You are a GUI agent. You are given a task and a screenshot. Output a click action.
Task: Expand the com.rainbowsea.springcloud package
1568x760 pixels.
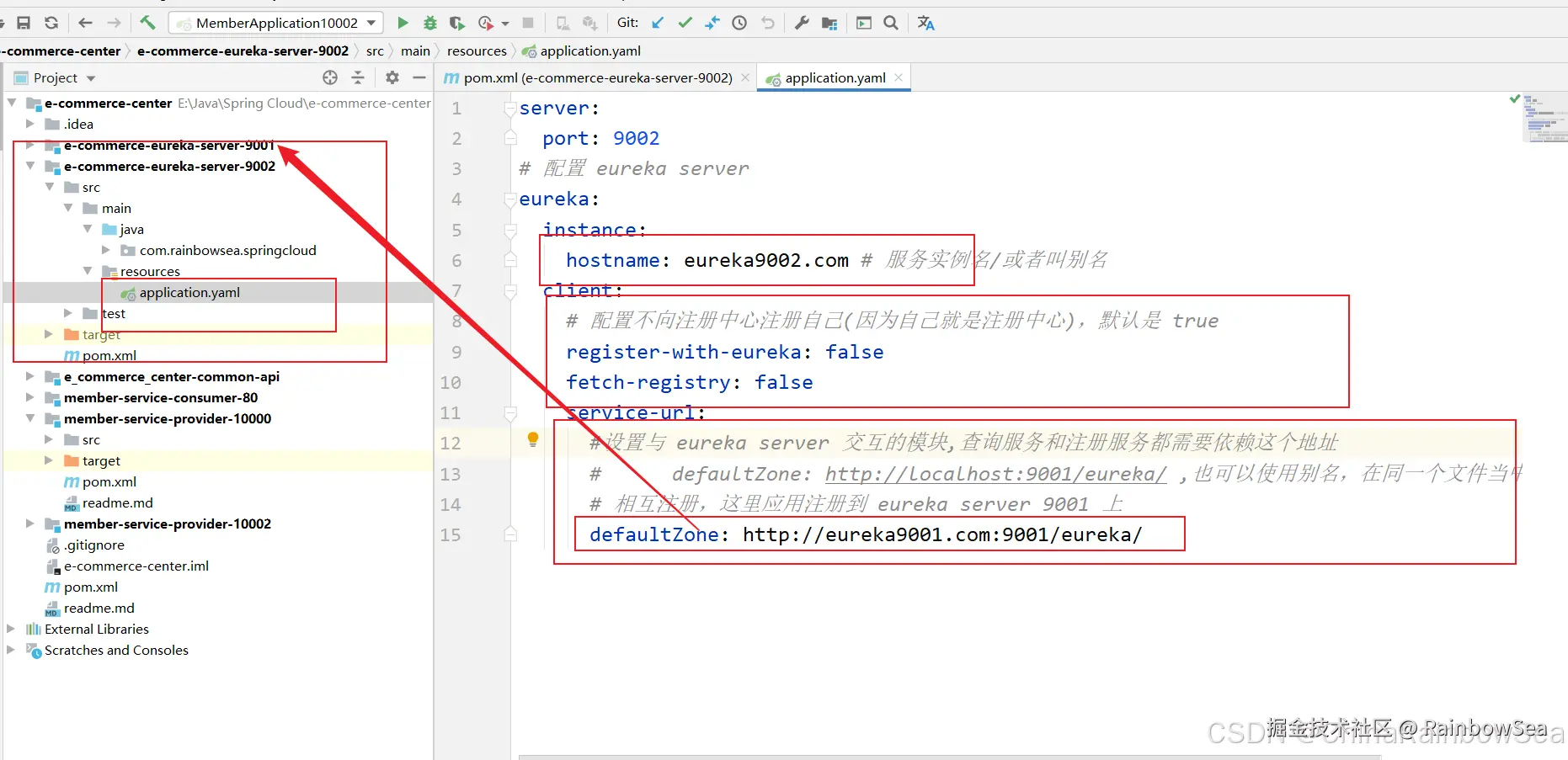[x=106, y=250]
